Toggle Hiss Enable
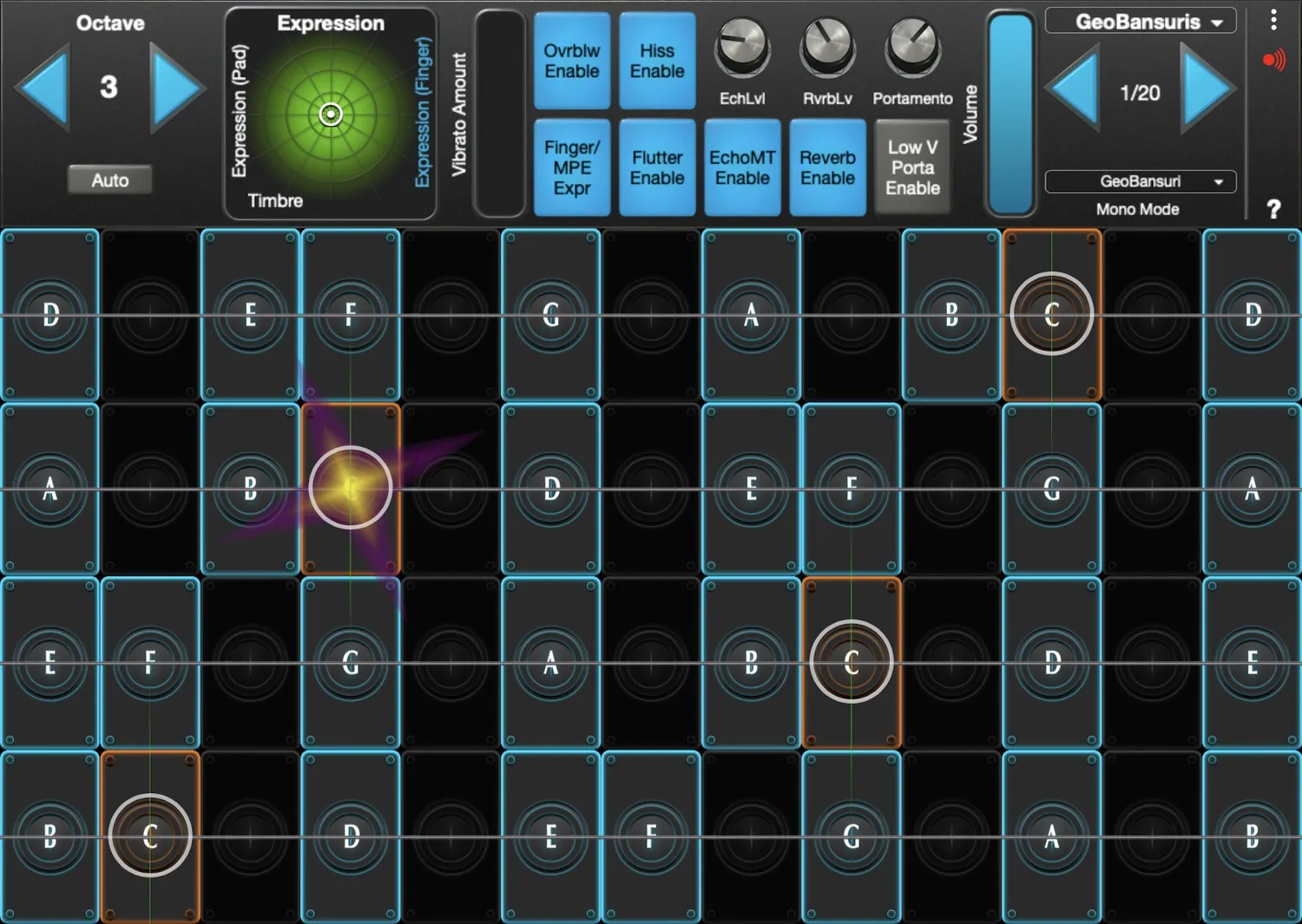1302x924 pixels. coord(657,61)
